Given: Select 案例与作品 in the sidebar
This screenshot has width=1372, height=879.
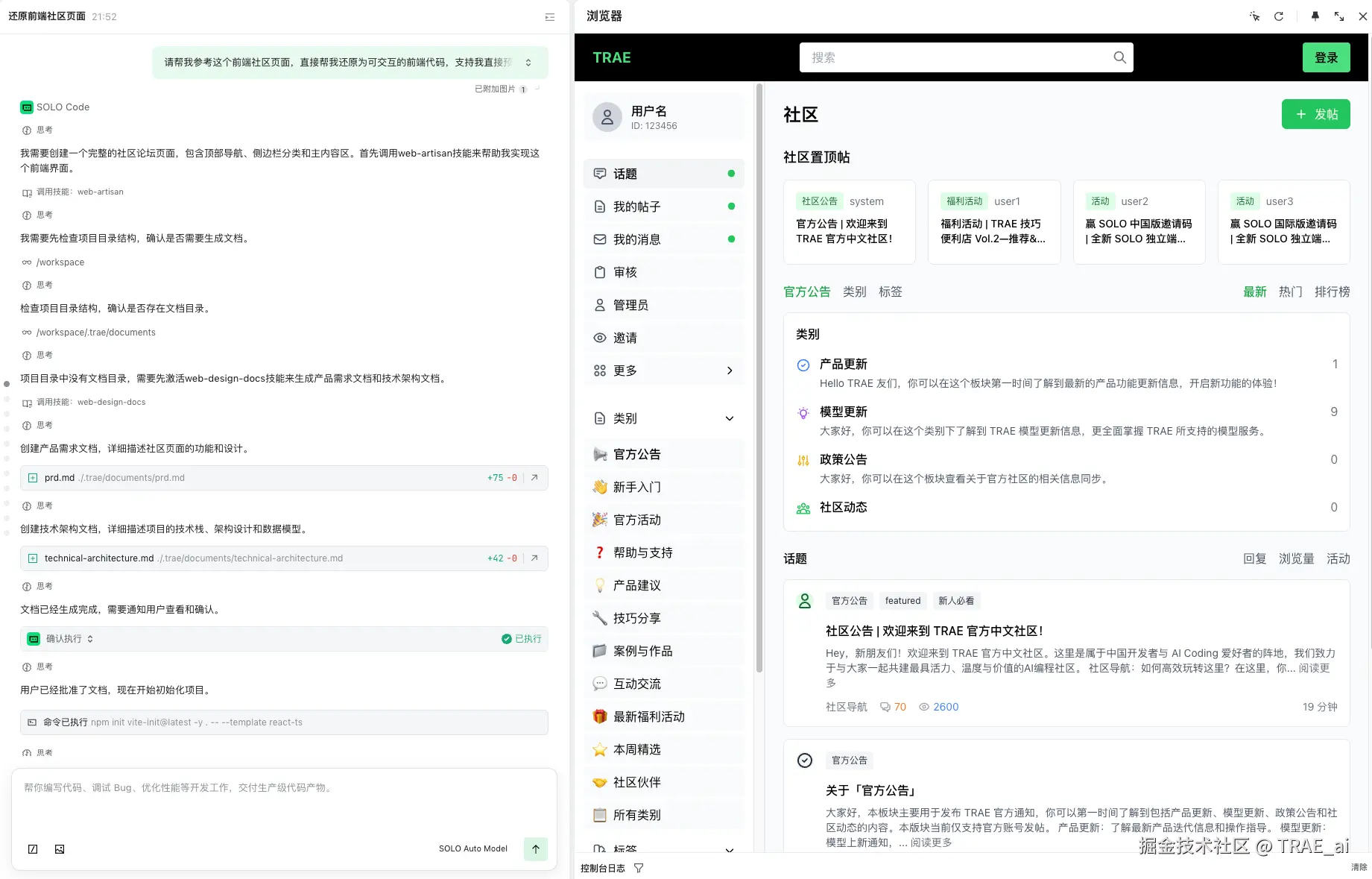Looking at the screenshot, I should [664, 651].
